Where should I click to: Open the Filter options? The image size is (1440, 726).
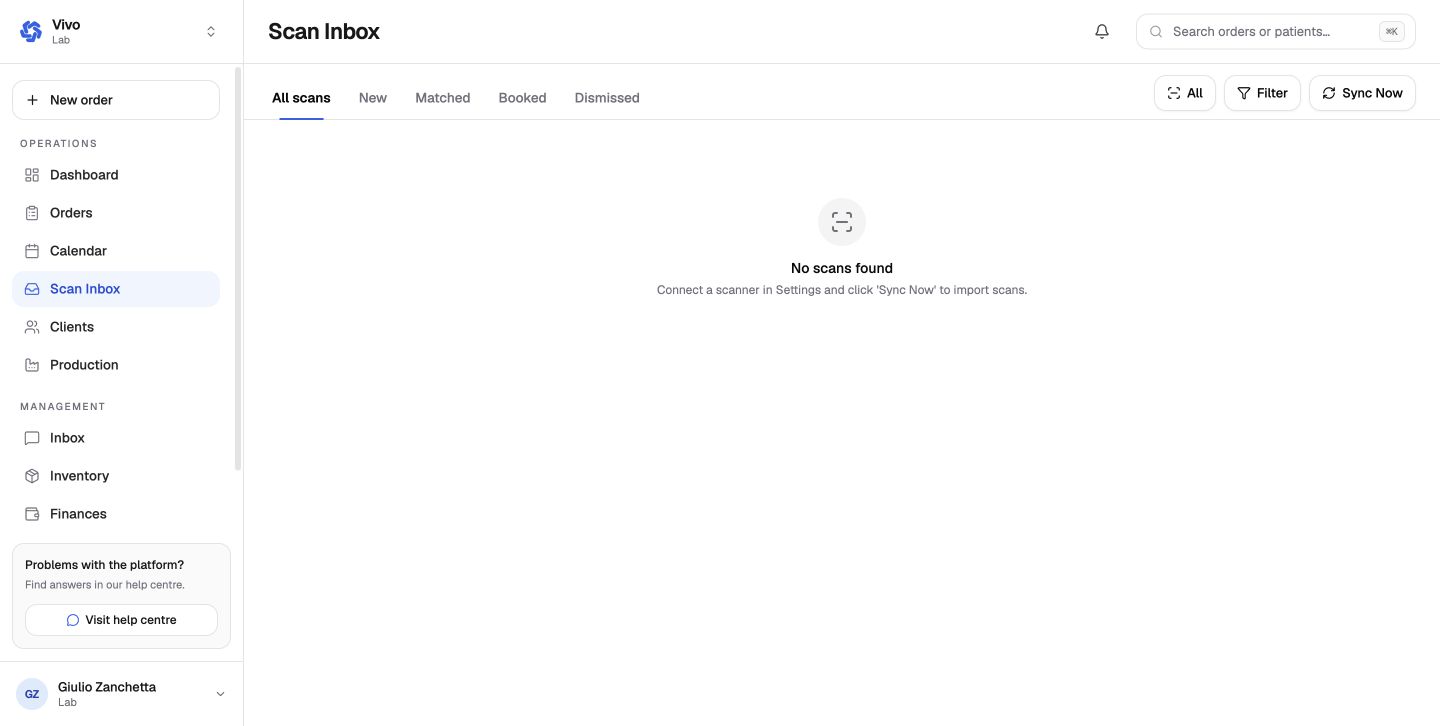(x=1262, y=93)
